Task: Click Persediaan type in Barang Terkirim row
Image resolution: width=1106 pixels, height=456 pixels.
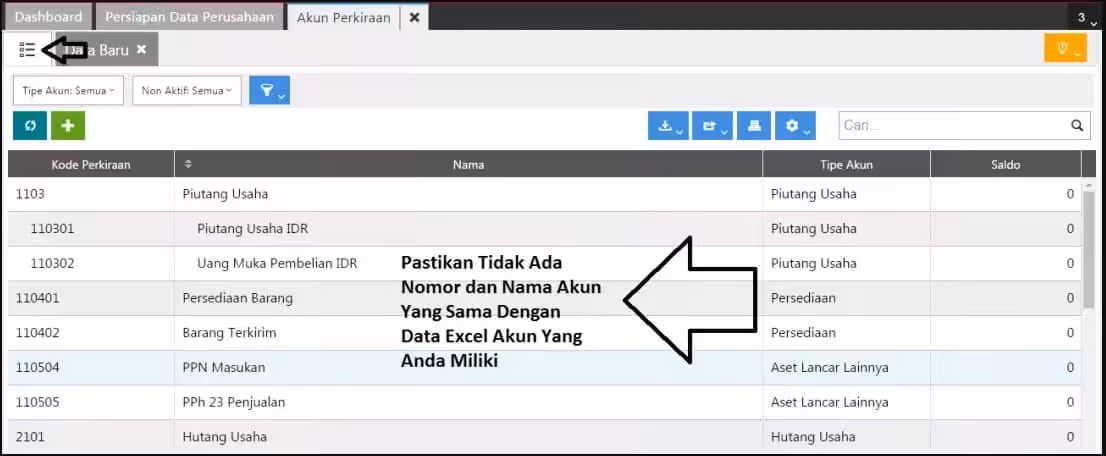Action: pos(803,332)
